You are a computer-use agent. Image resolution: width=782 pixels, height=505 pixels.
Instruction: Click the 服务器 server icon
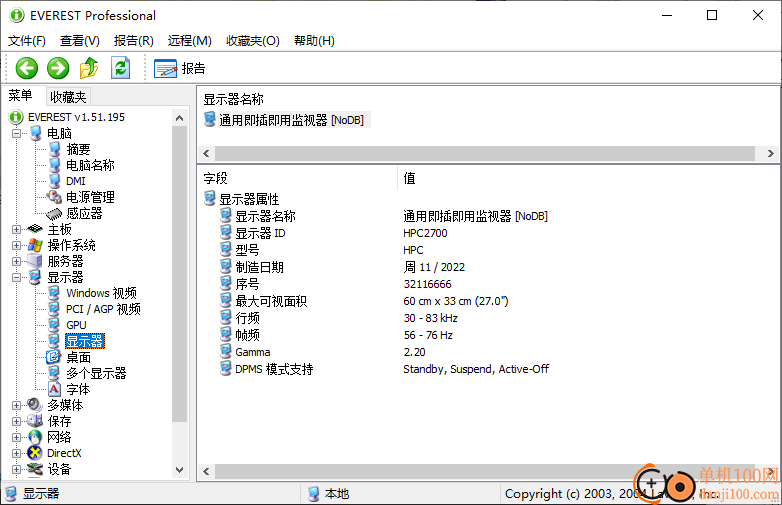click(35, 261)
